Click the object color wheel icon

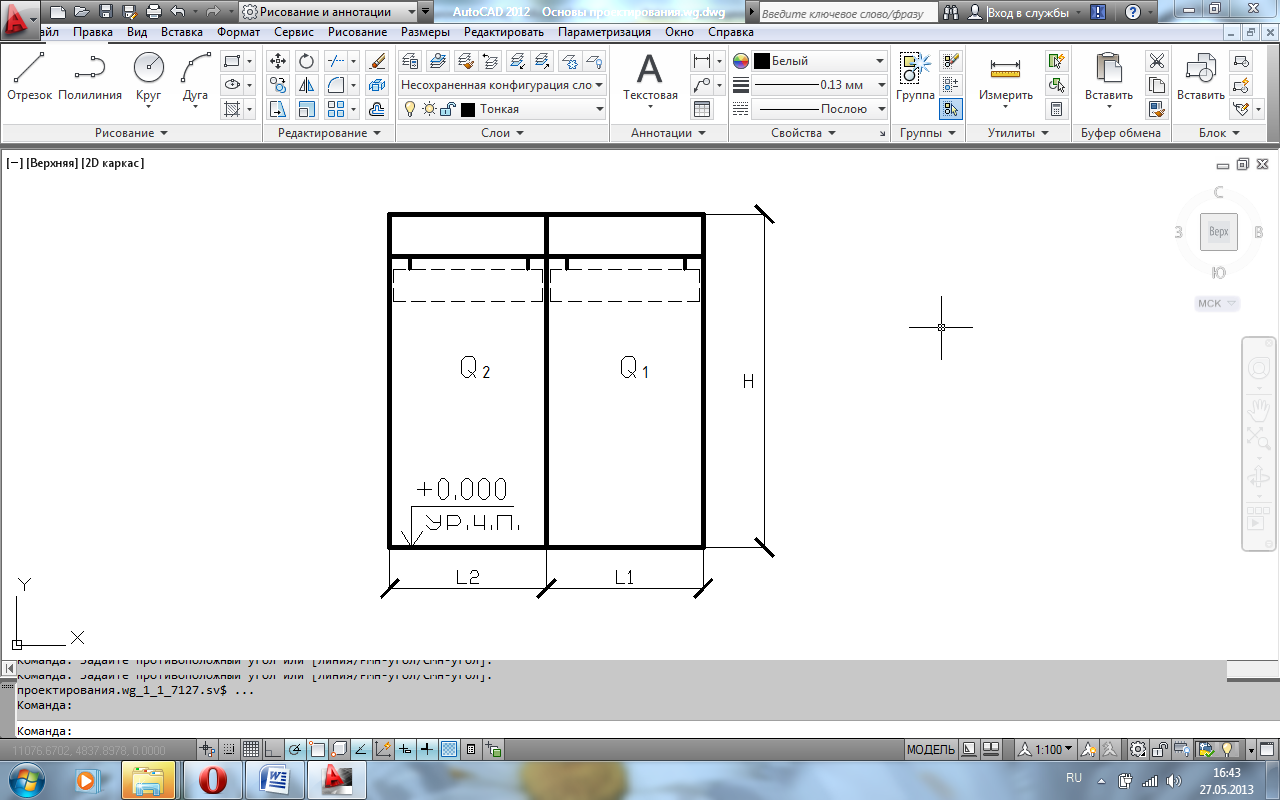(x=741, y=61)
